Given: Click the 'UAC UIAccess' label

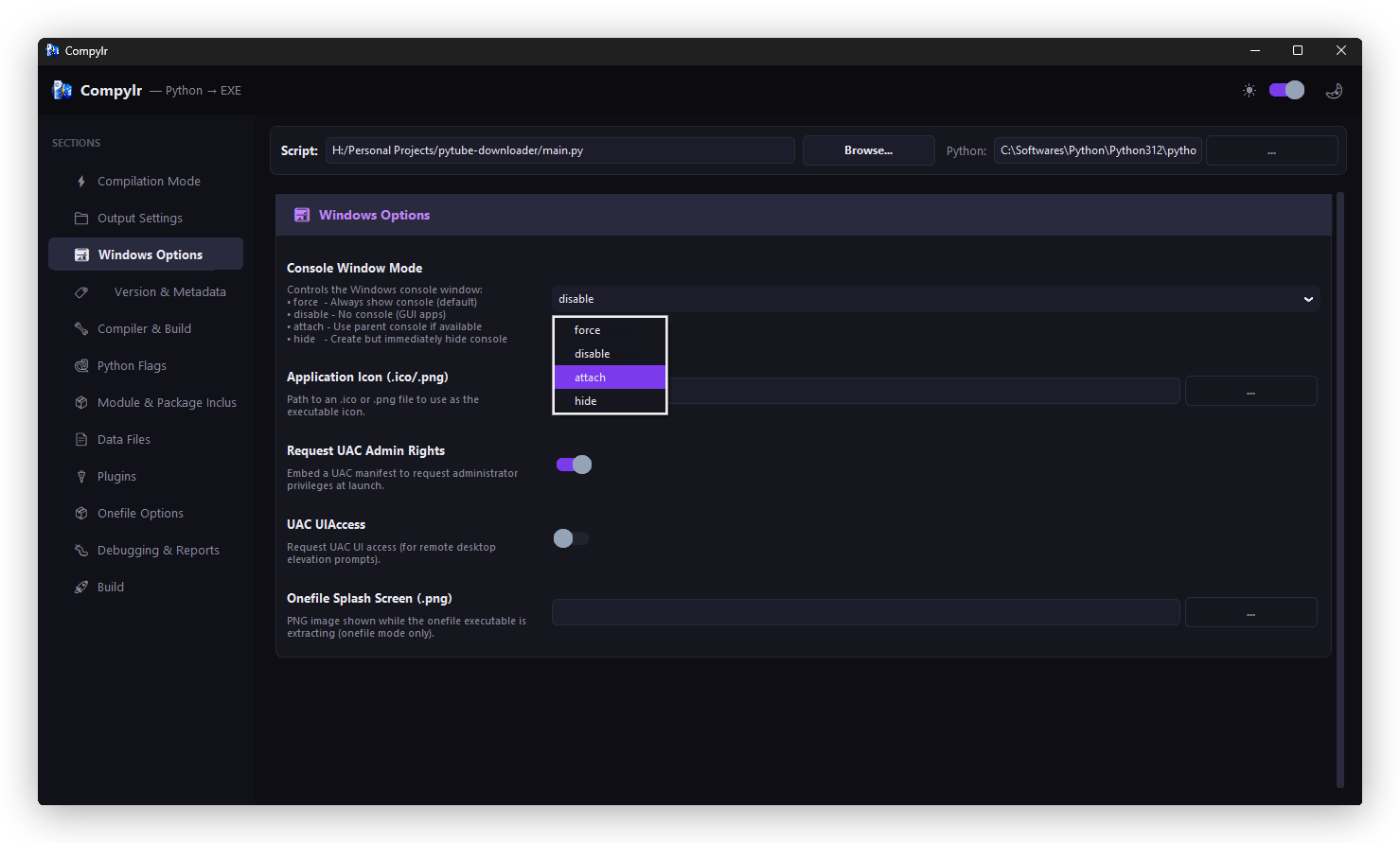Looking at the screenshot, I should coord(326,525).
